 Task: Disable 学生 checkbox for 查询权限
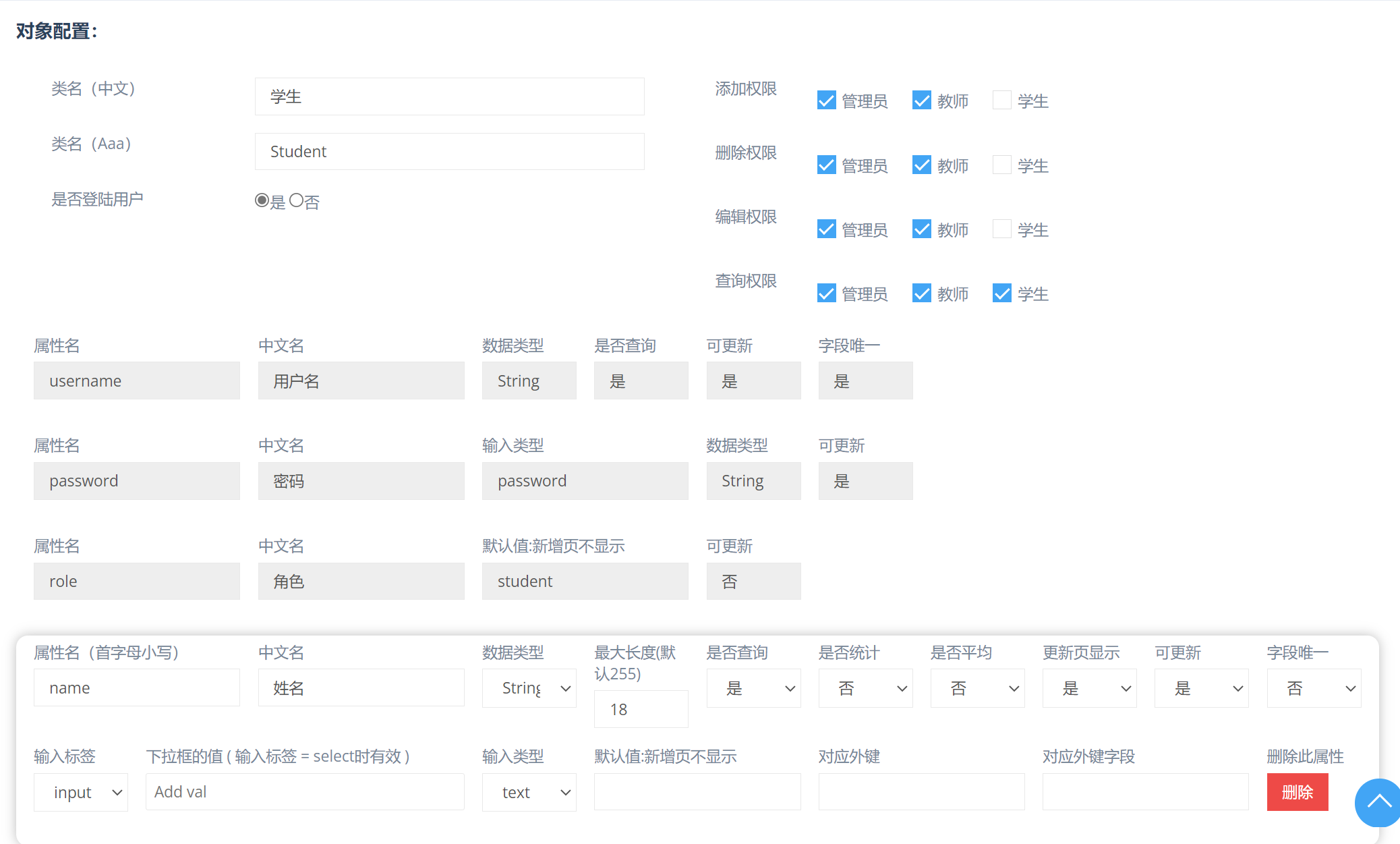(1001, 293)
